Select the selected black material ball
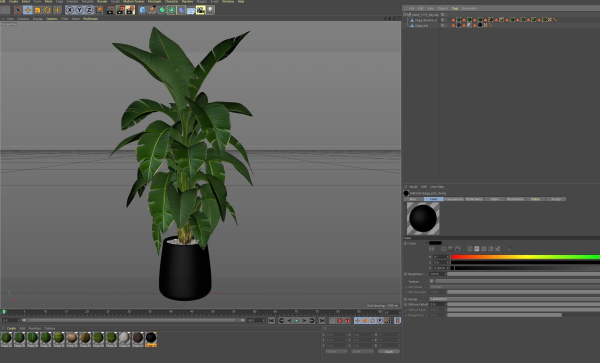600x363 pixels. 151,338
